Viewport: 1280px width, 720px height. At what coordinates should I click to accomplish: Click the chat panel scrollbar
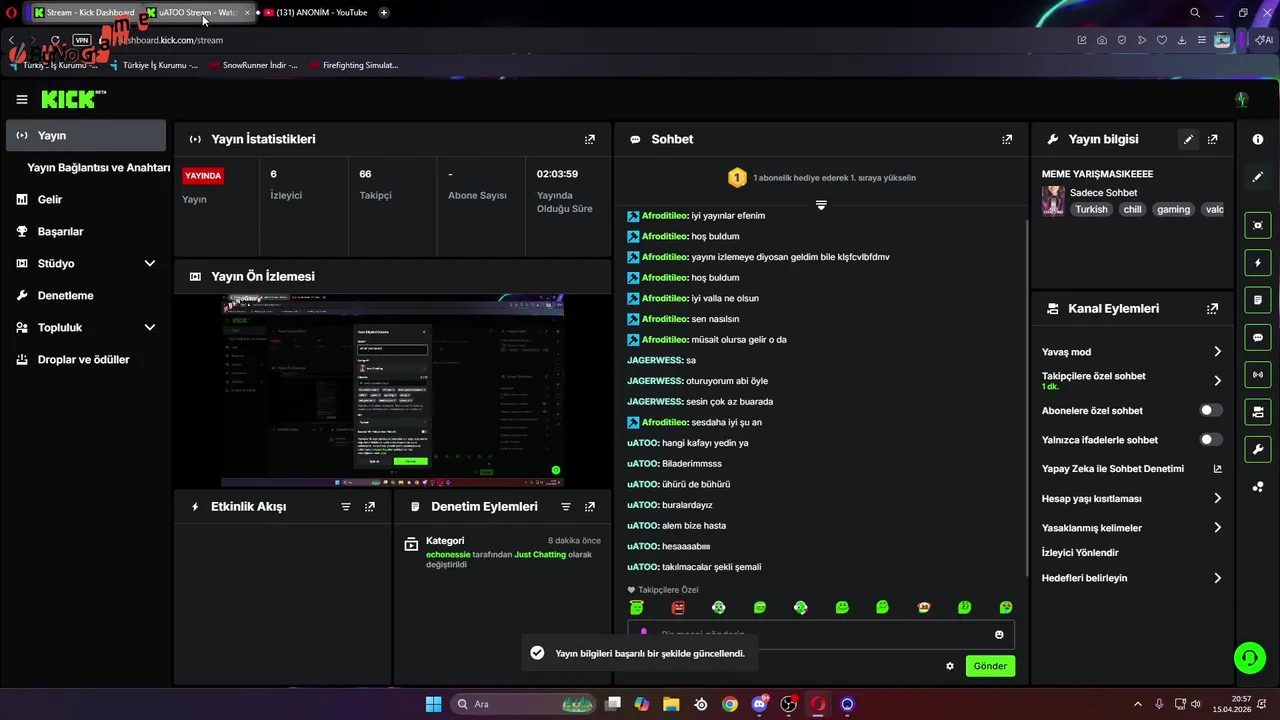point(1027,400)
